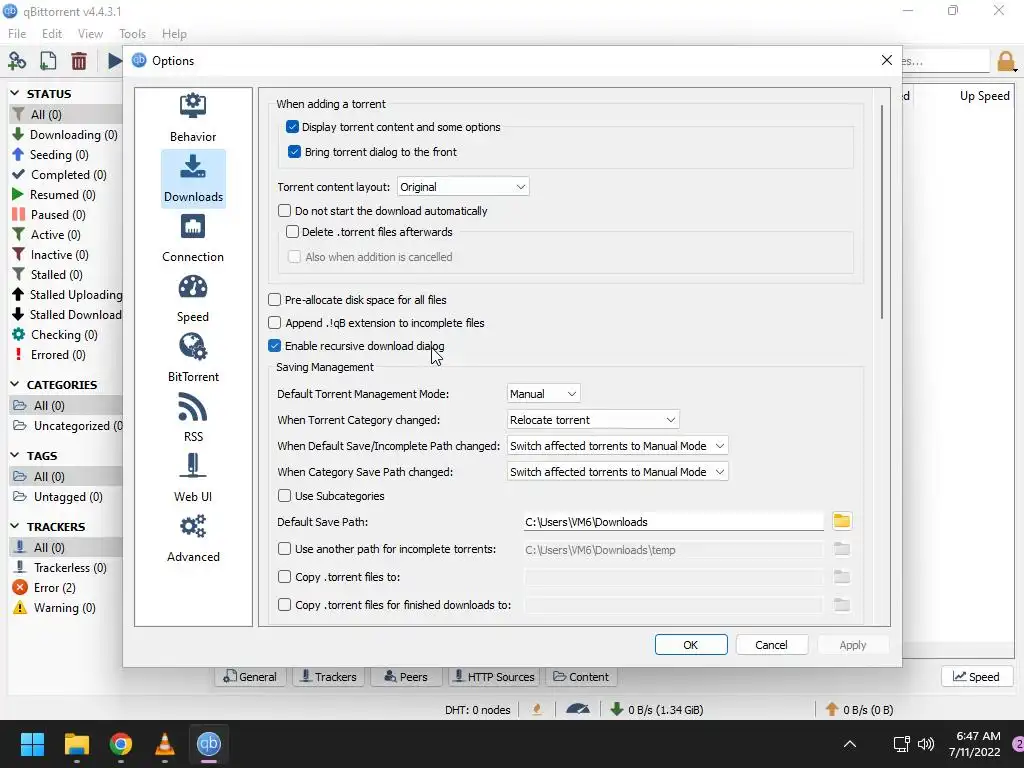The width and height of the screenshot is (1024, 768).
Task: Click the orange upload speed arrow in status bar
Action: (x=831, y=709)
